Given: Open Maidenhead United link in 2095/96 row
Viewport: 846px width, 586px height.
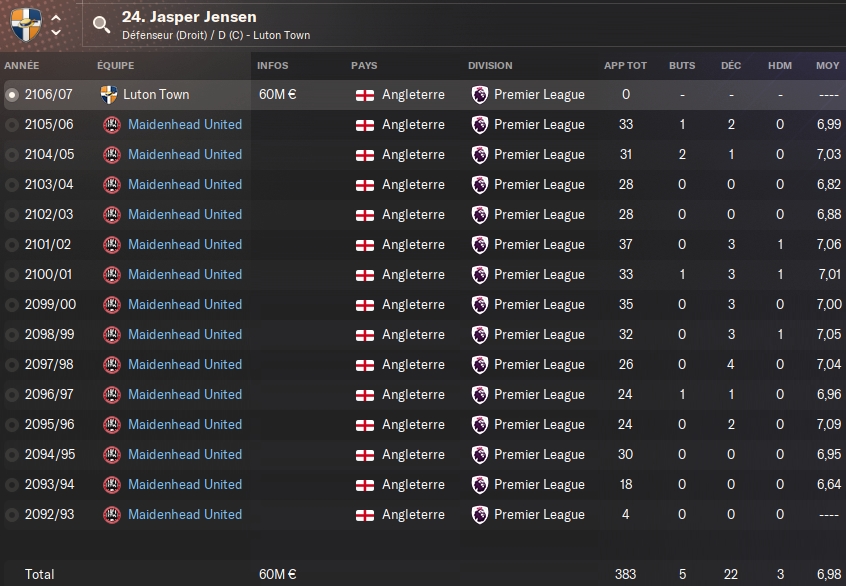Looking at the screenshot, I should click(185, 424).
